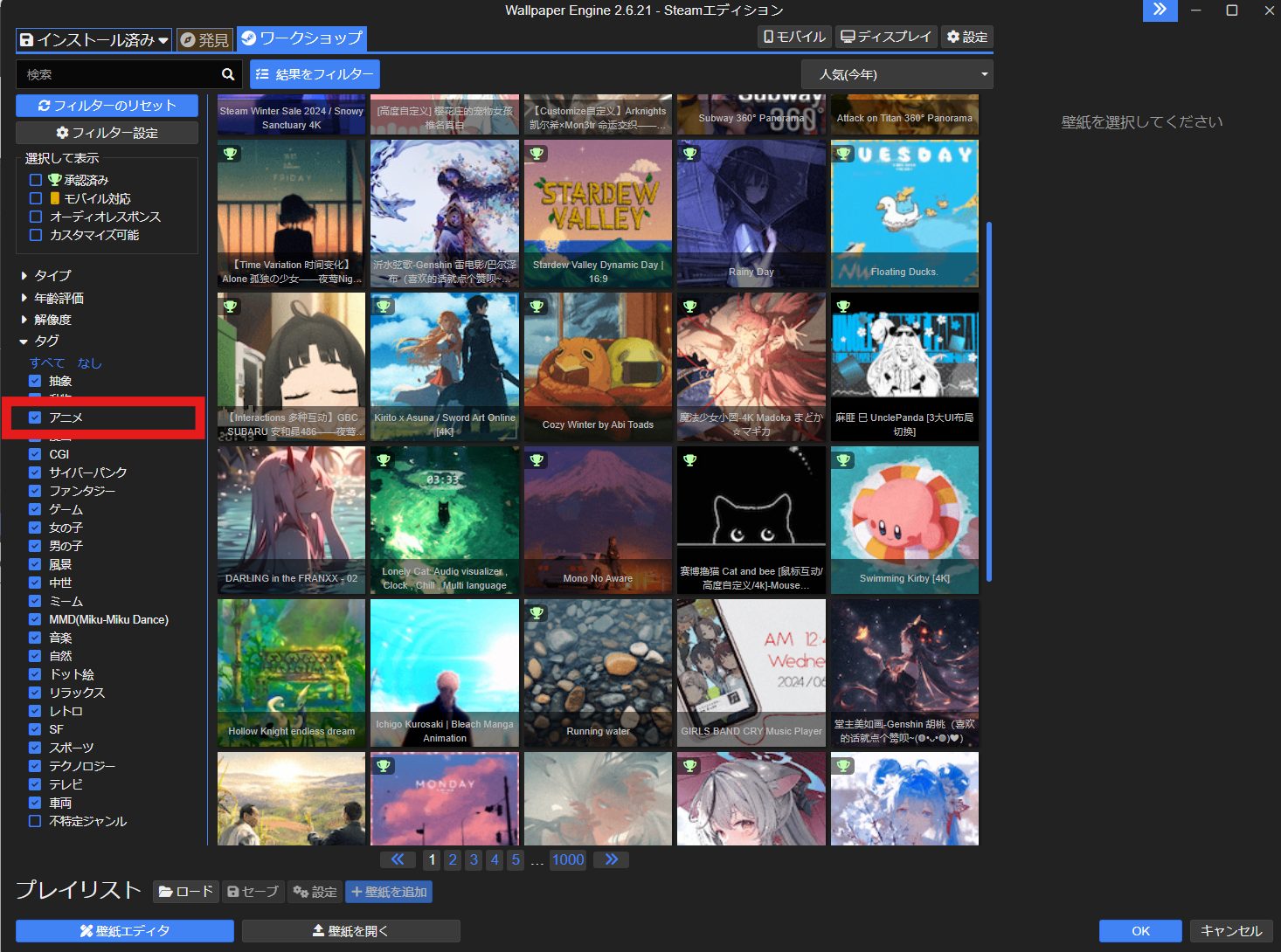Uncheck the ファンタジー tag checkbox
Screen dimensions: 1281x952
tap(35, 491)
